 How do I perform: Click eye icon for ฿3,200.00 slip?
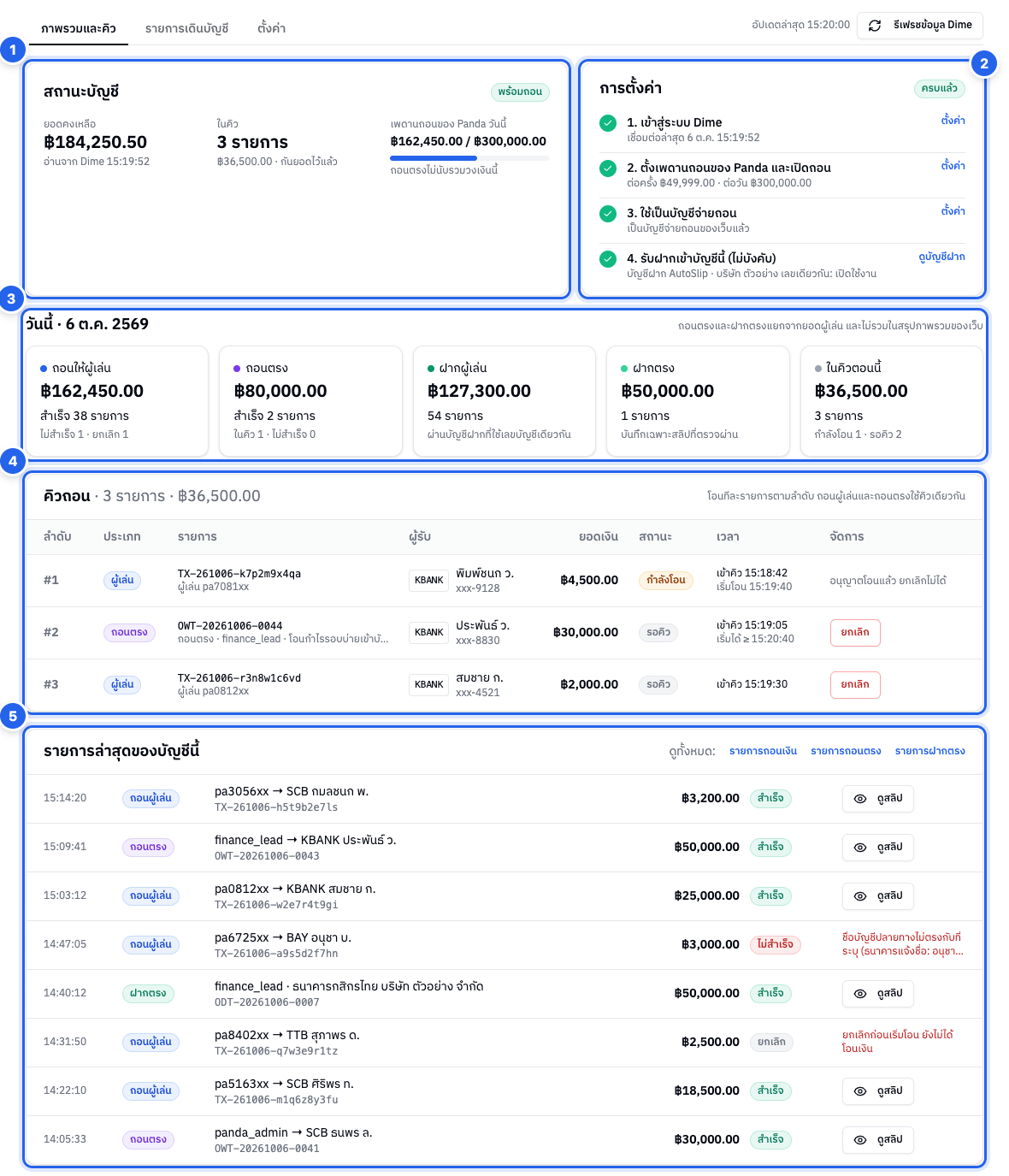[860, 799]
